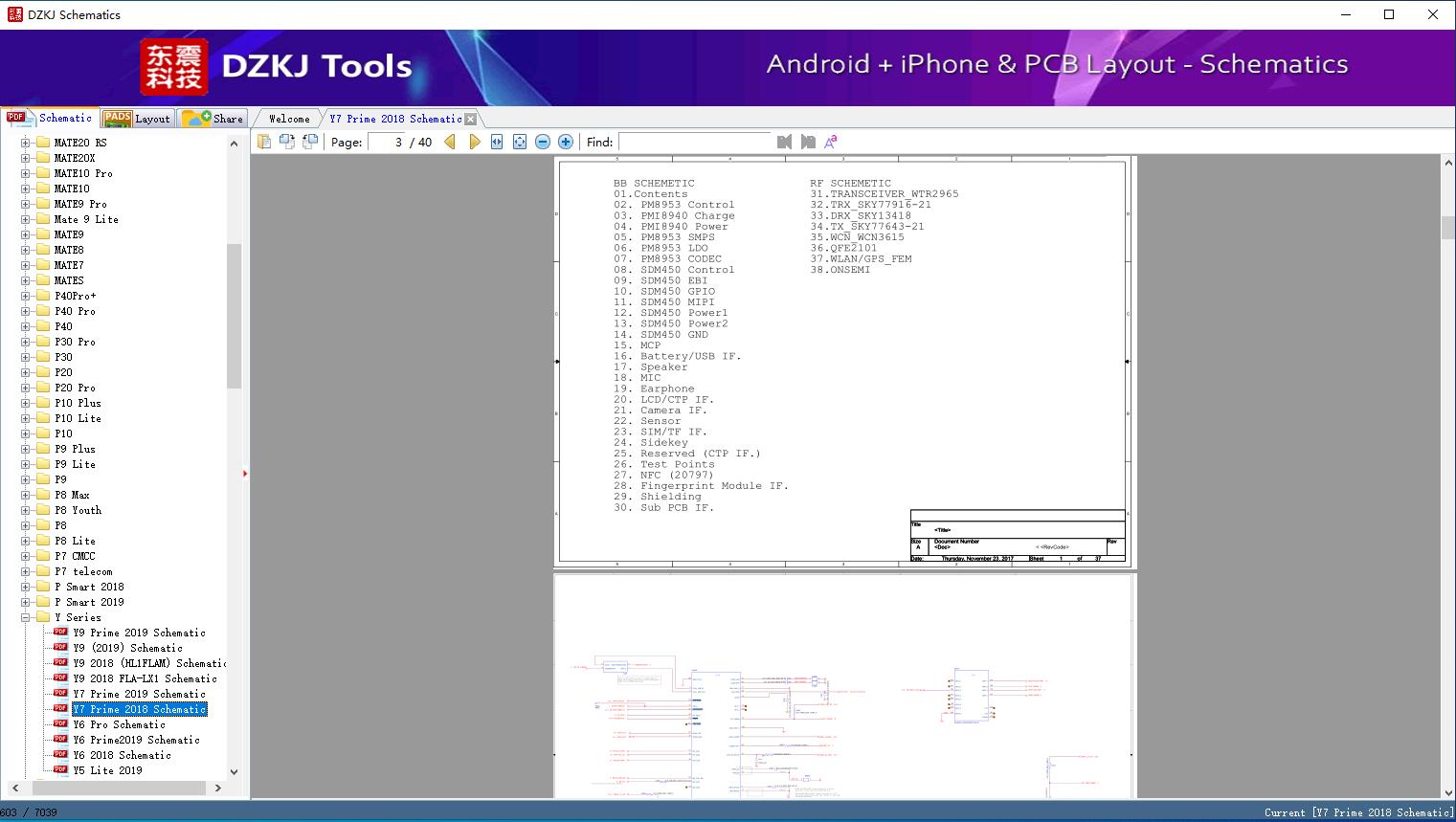Viewport: 1456px width, 822px height.
Task: Toggle match case search option icon
Action: [831, 142]
